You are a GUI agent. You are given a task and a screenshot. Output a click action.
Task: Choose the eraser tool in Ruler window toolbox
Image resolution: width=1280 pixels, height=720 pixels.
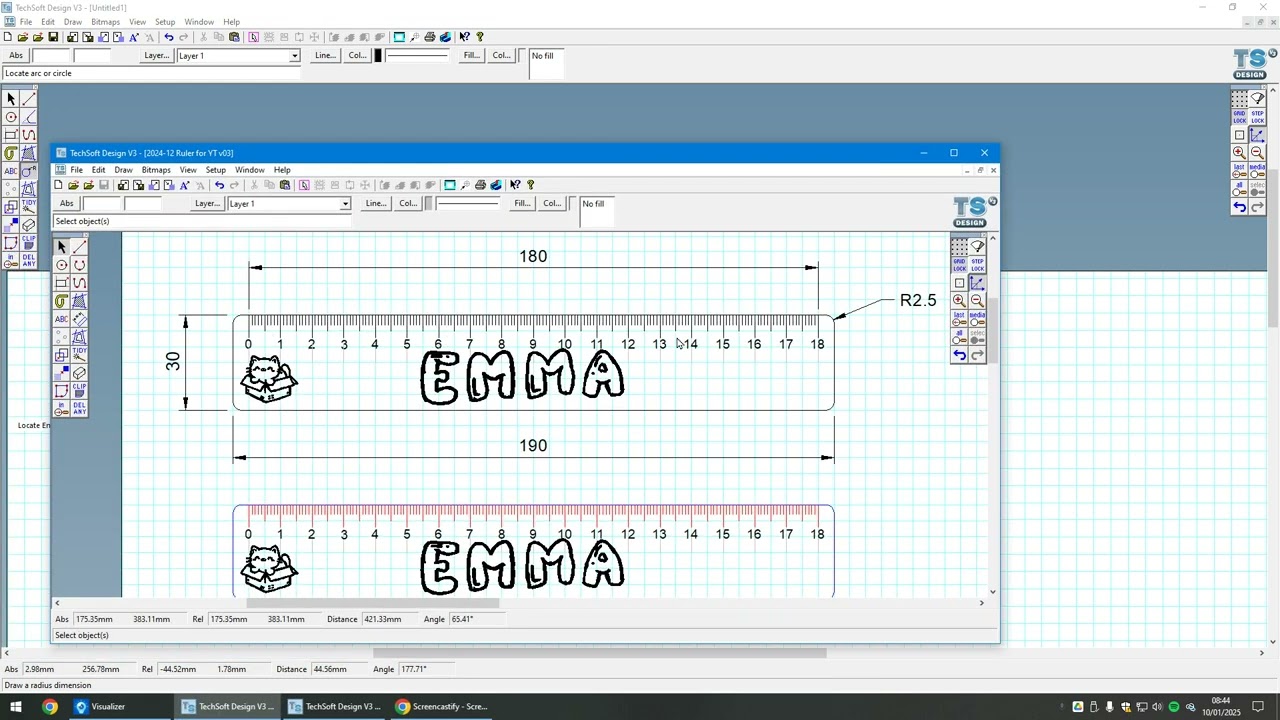[x=79, y=373]
